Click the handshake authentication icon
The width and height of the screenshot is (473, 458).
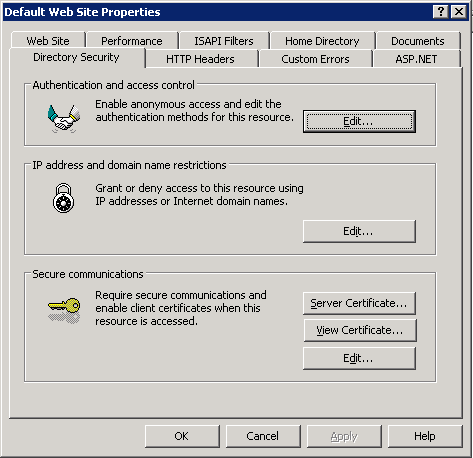point(64,118)
